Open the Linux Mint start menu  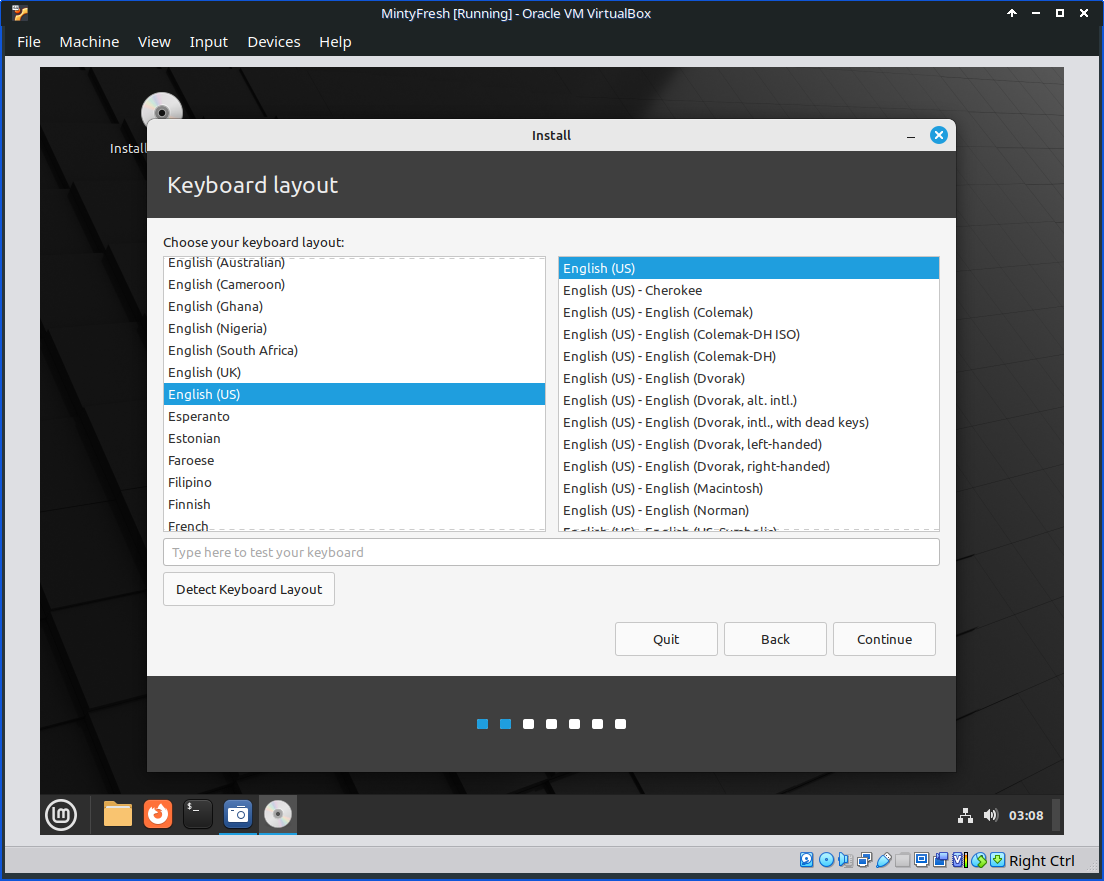coord(61,815)
